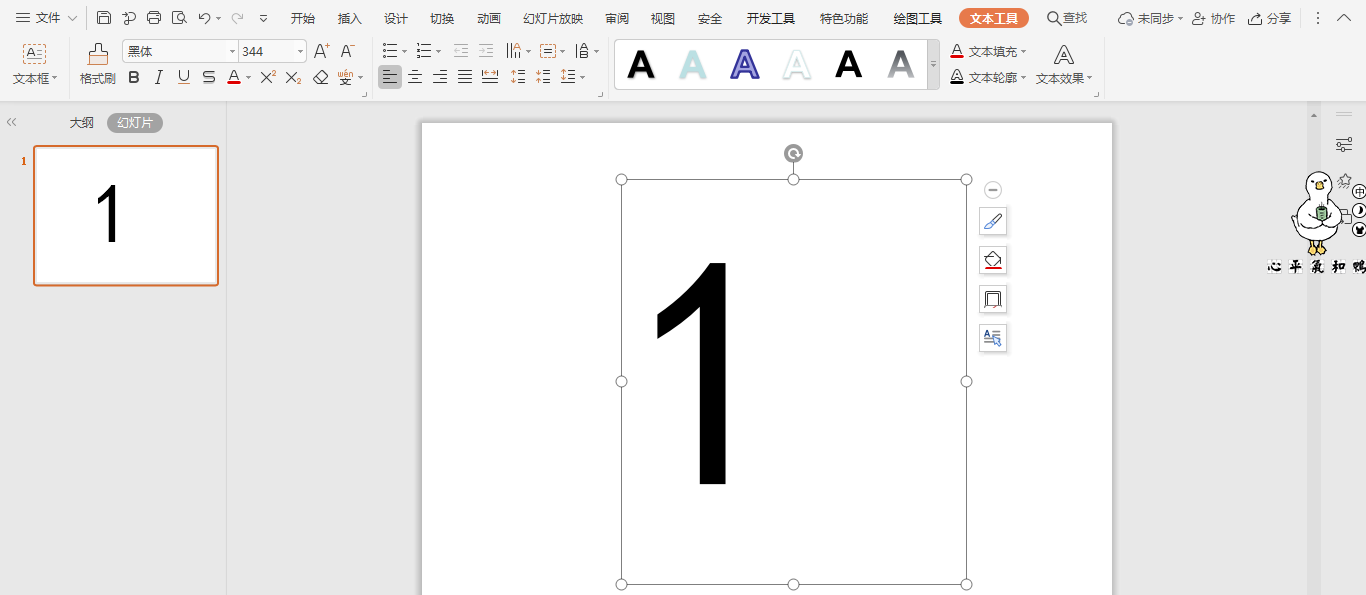Screen dimensions: 1366x595
Task: Click the Save icon in quick toolbar
Action: tap(104, 18)
